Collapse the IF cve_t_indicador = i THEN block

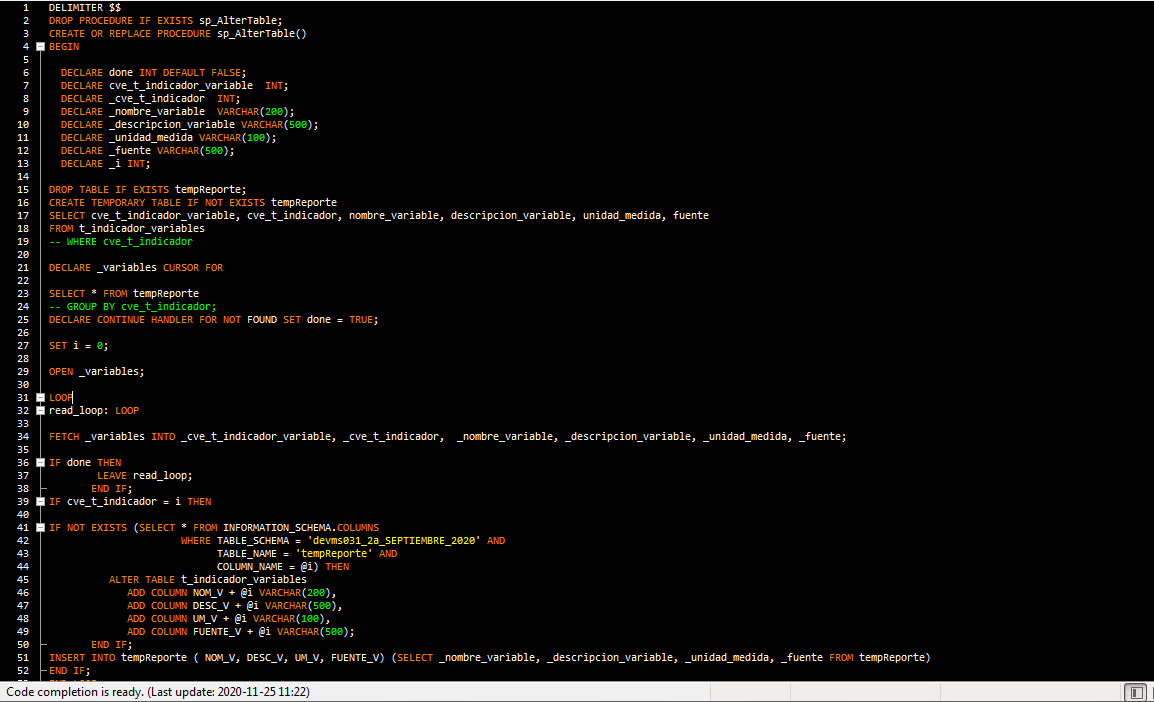tap(40, 502)
